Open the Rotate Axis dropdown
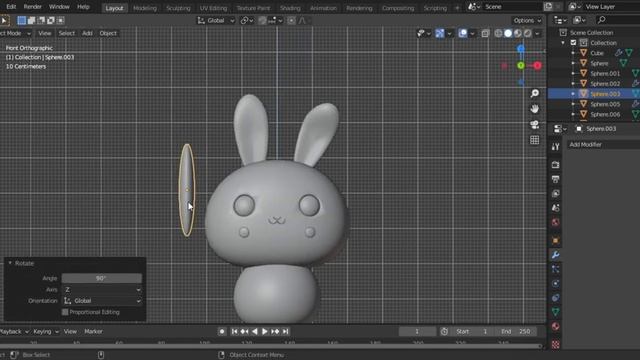Image resolution: width=640 pixels, height=360 pixels. click(x=102, y=290)
